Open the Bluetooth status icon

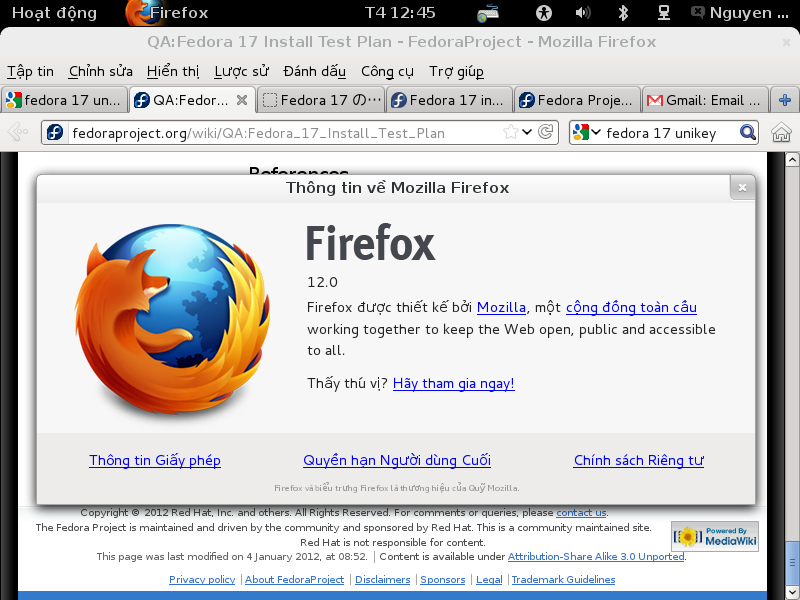point(623,13)
